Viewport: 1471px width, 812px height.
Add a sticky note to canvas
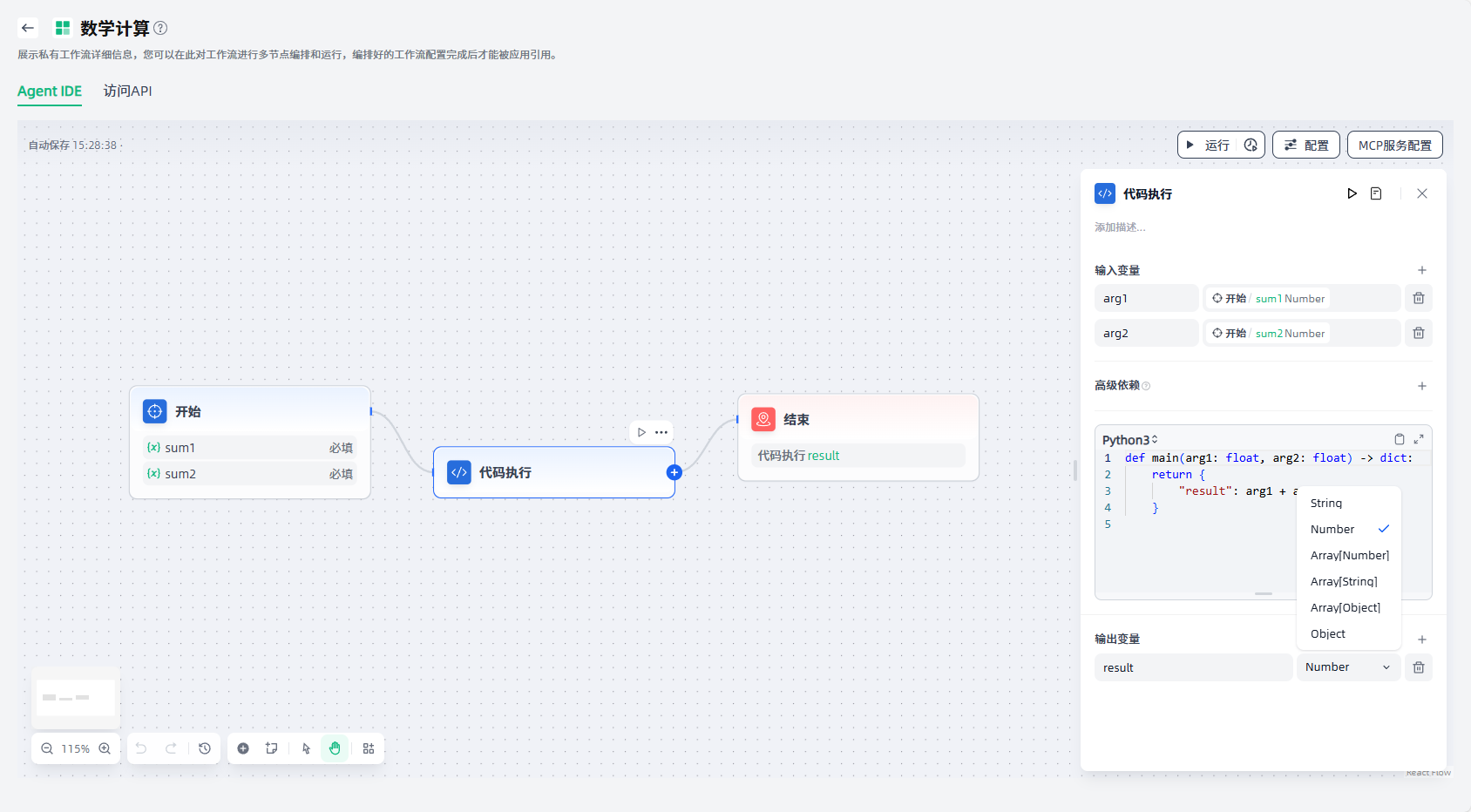(272, 748)
